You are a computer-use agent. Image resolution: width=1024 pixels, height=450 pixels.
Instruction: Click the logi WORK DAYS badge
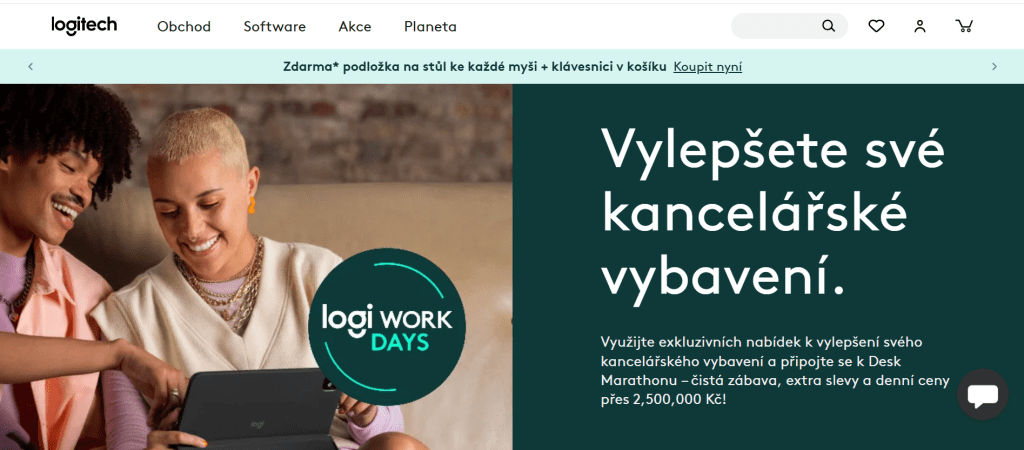coord(387,327)
